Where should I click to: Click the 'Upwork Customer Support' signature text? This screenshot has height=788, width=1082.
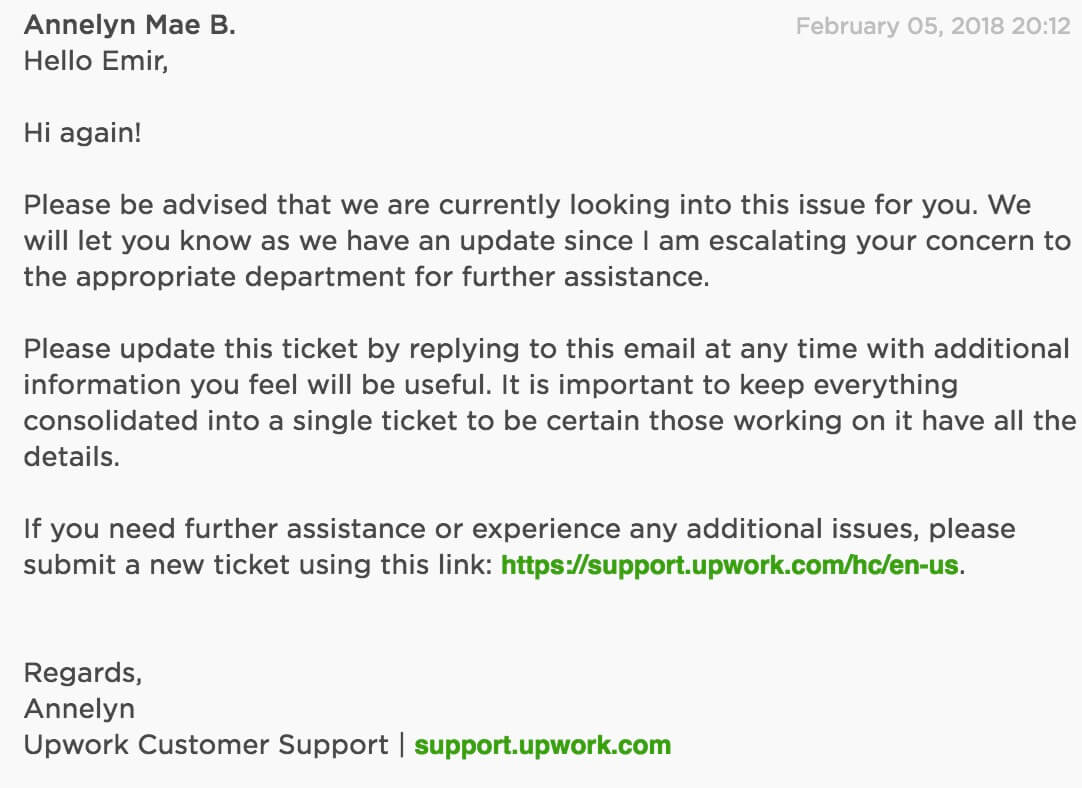click(x=205, y=745)
